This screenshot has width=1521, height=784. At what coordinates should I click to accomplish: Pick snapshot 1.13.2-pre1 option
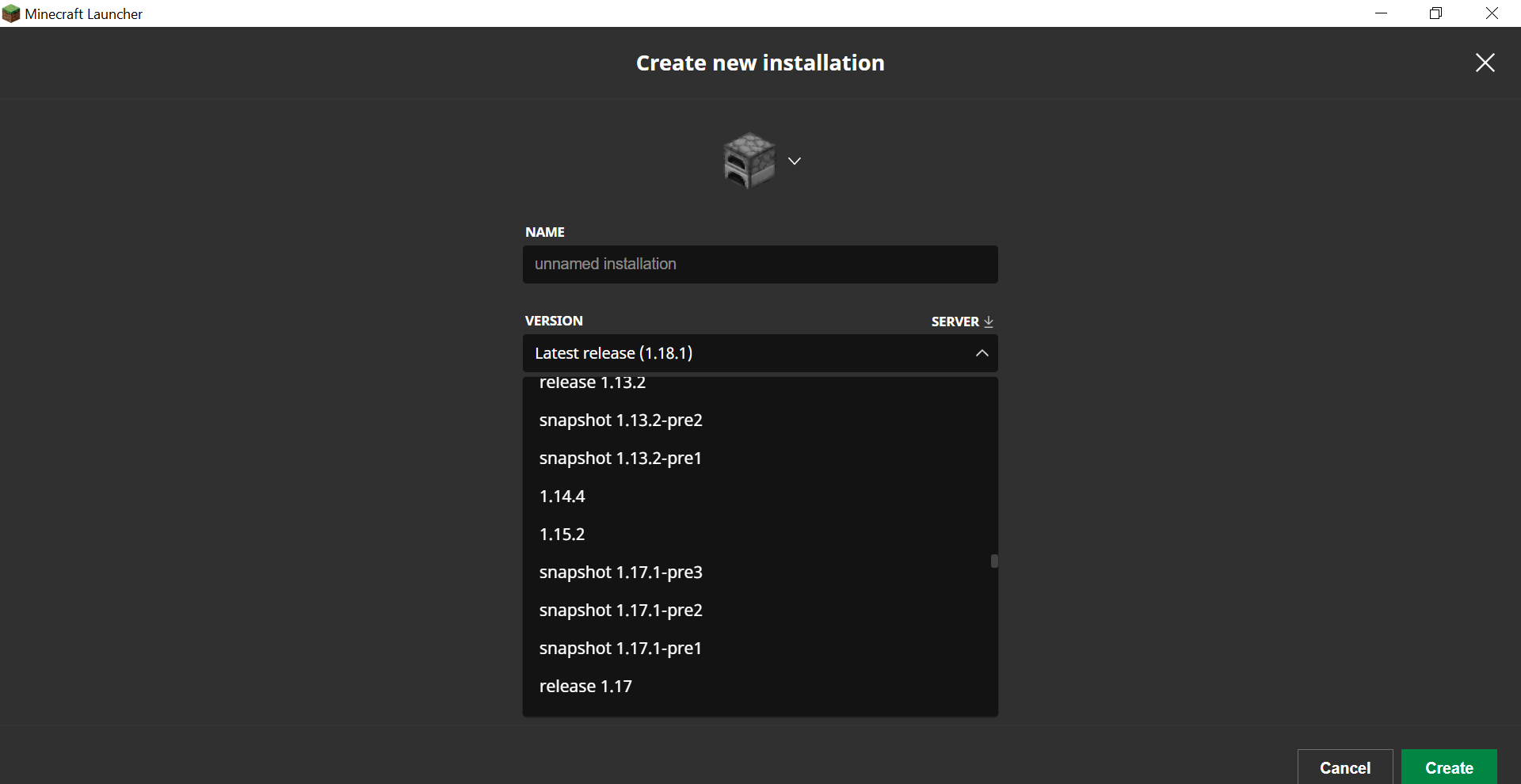pyautogui.click(x=620, y=459)
